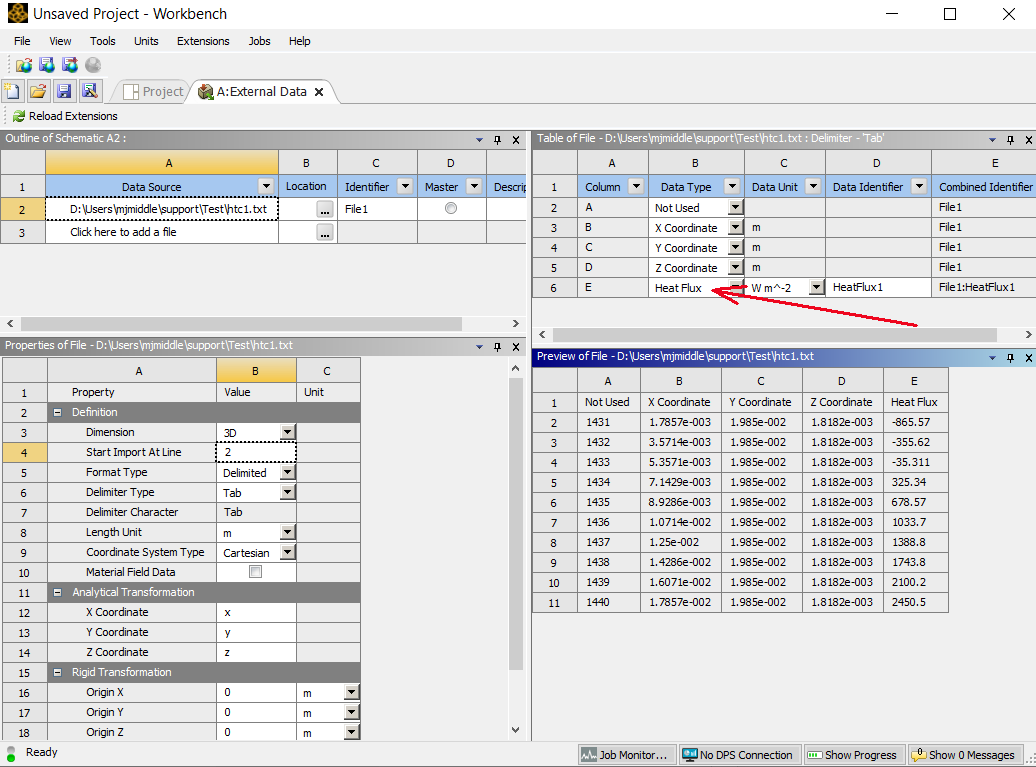Image resolution: width=1036 pixels, height=767 pixels.
Task: Open the Preview of File panel options arrow
Action: click(x=992, y=358)
